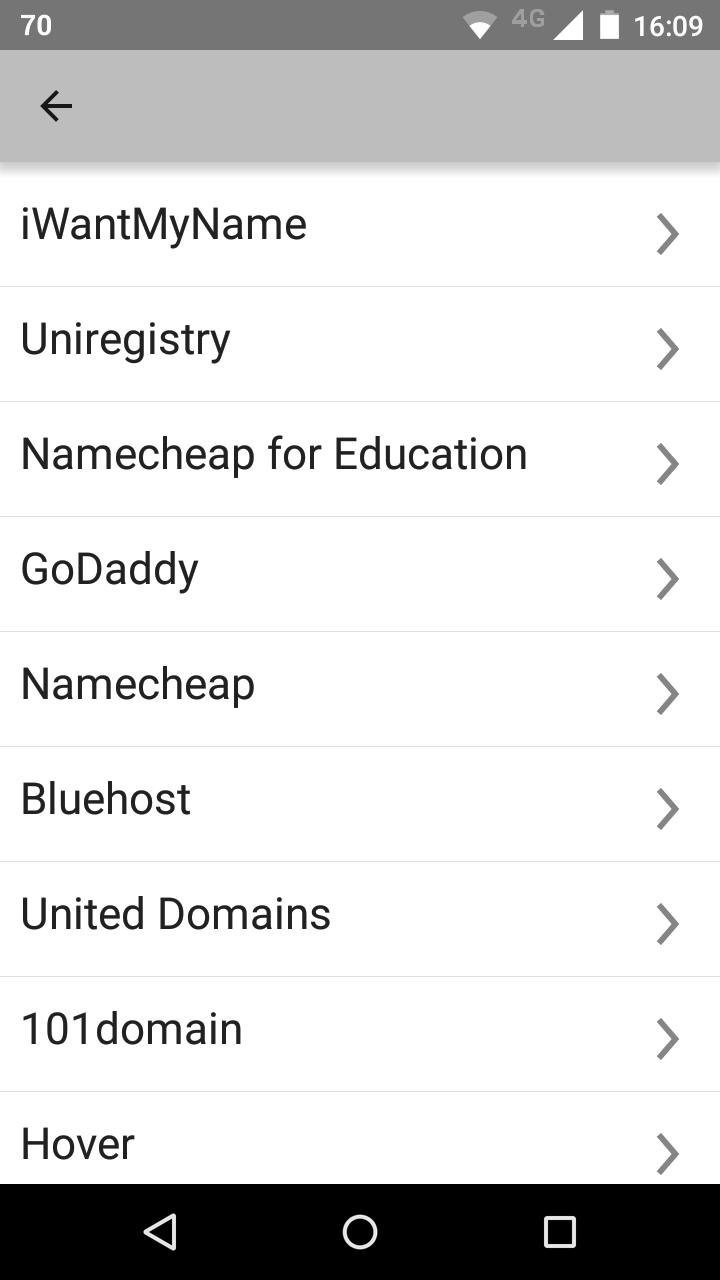Open the Hover registrar item

click(78, 1144)
